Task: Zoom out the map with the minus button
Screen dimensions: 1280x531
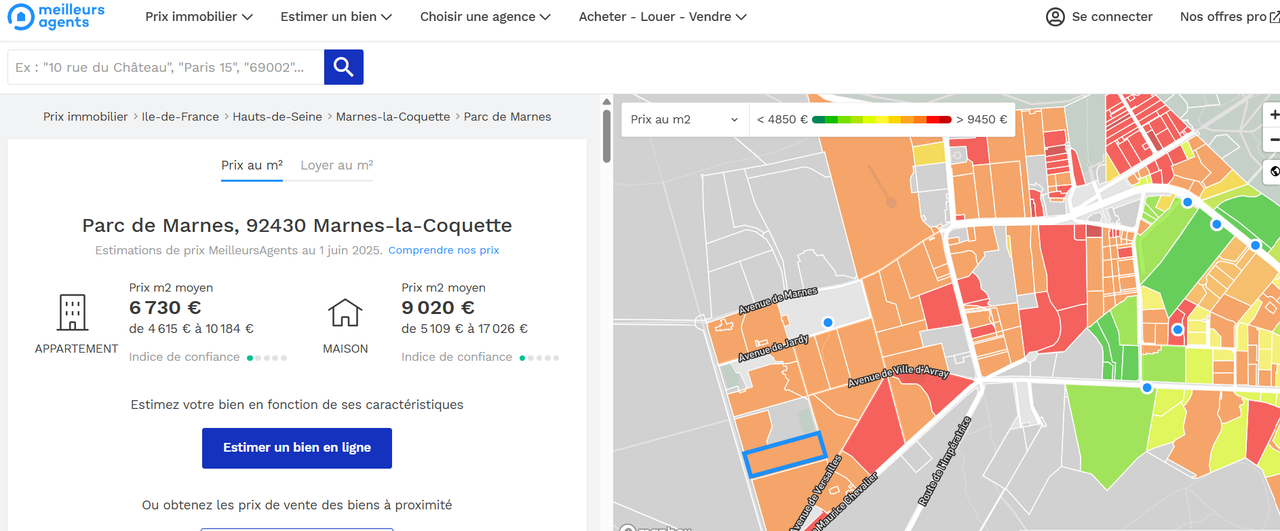Action: coord(1273,140)
